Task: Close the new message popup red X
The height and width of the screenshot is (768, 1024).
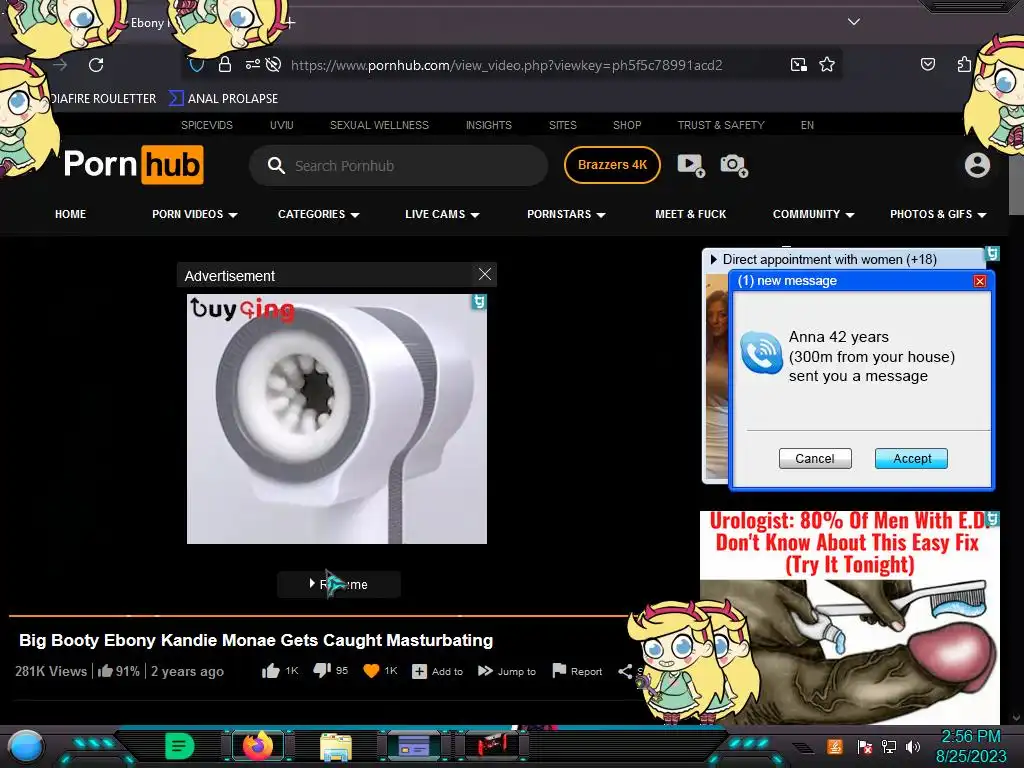Action: pos(980,281)
